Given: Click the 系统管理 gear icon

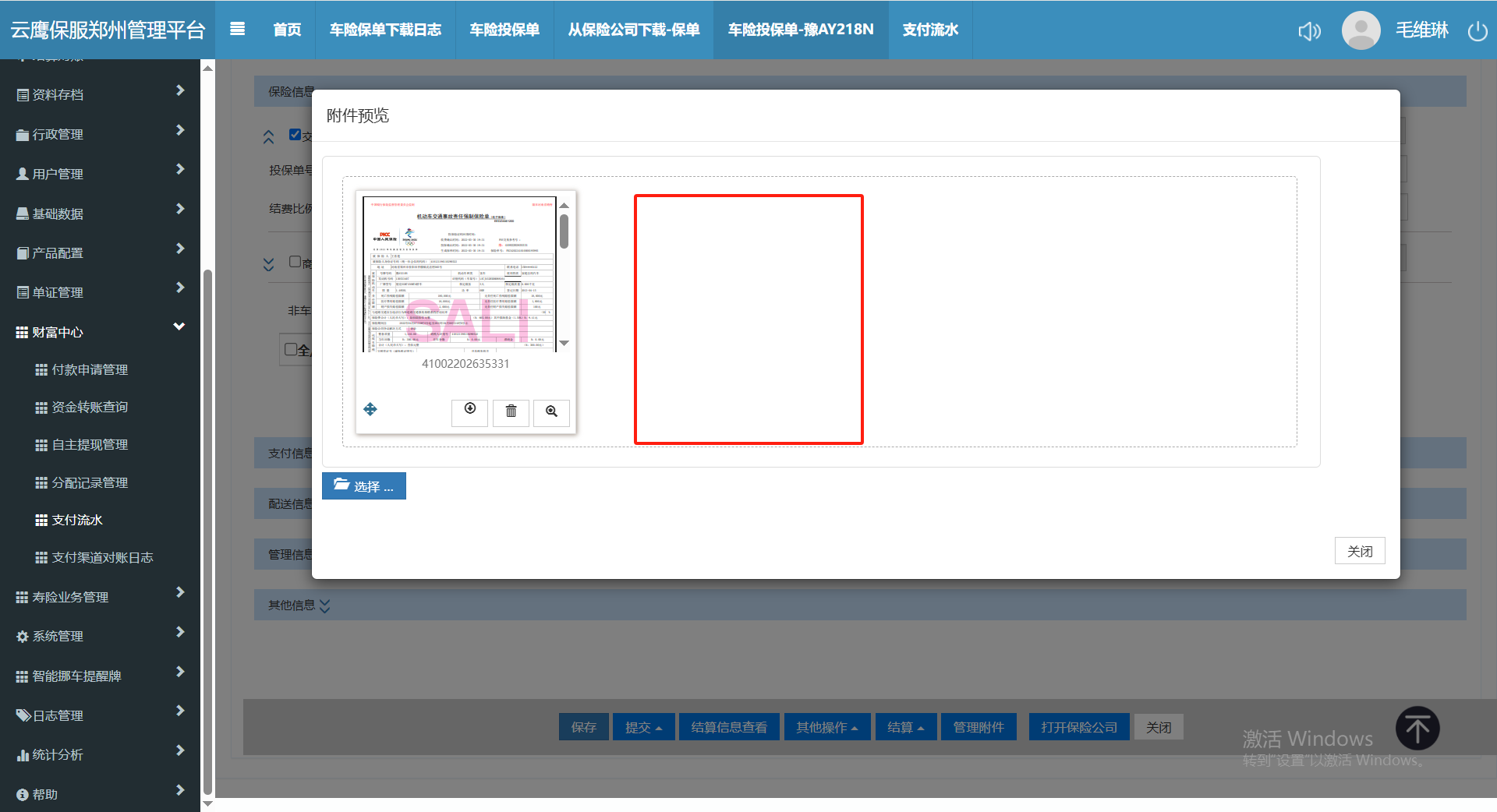Looking at the screenshot, I should coord(23,637).
